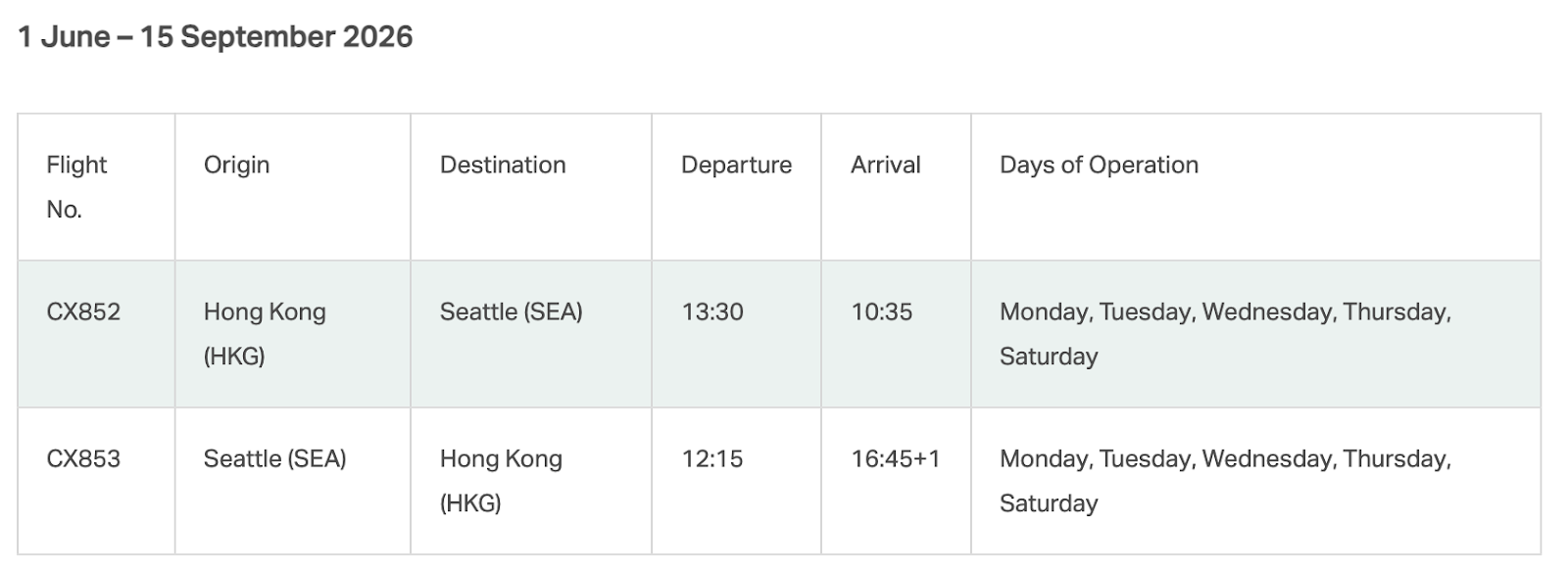Viewport: 1568px width, 573px height.
Task: Select the Arrival column header
Action: click(x=896, y=187)
